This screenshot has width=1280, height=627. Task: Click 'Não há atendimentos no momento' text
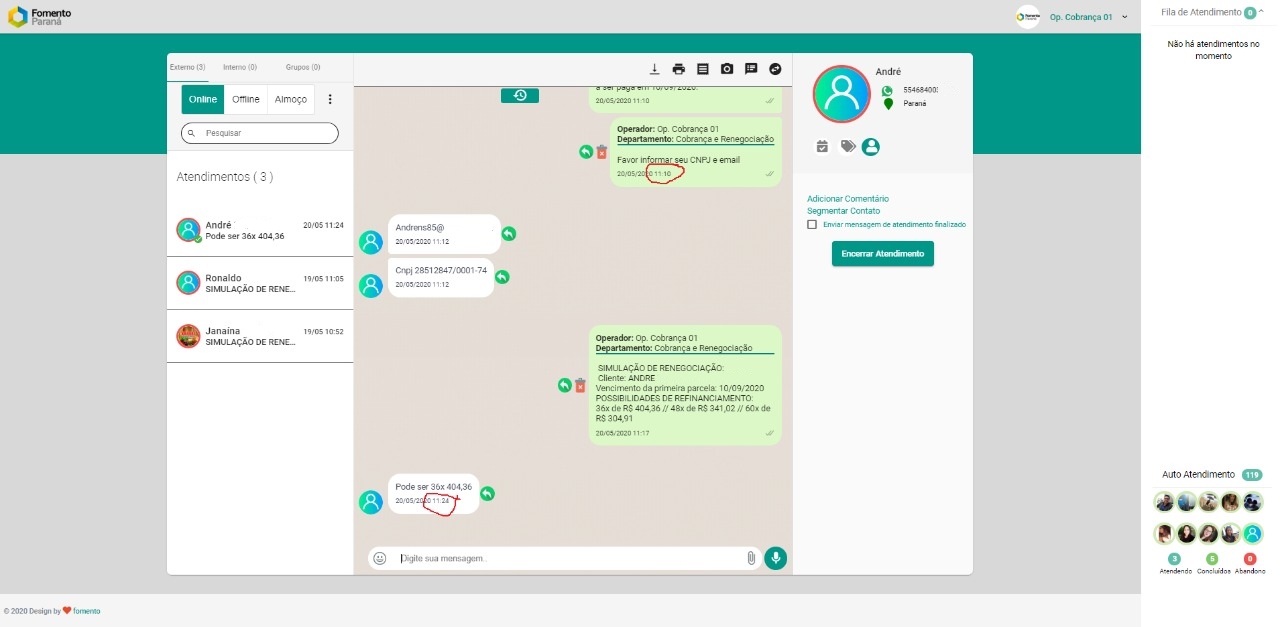coord(1213,50)
